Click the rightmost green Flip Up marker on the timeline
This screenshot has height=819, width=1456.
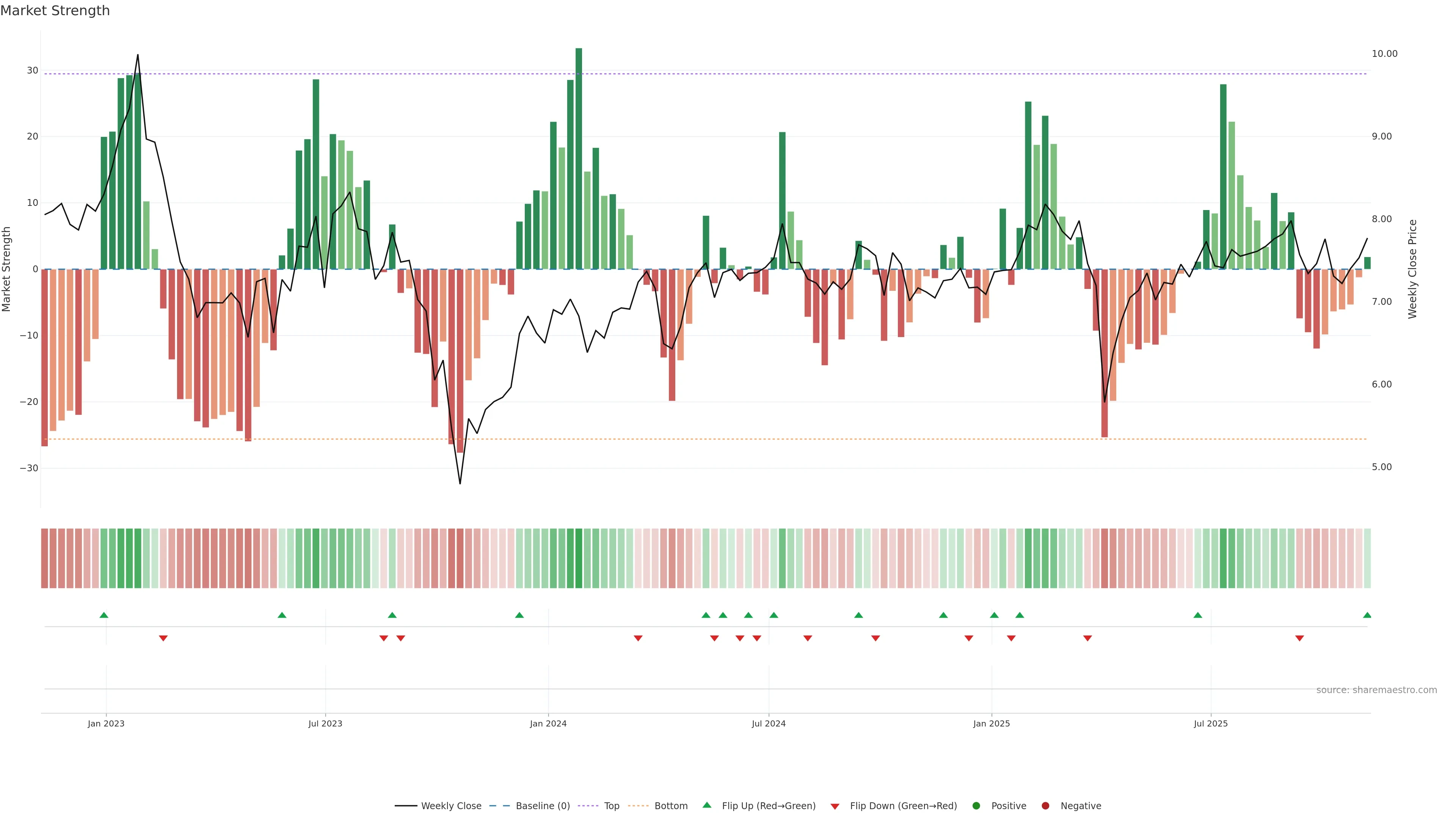coord(1367,615)
